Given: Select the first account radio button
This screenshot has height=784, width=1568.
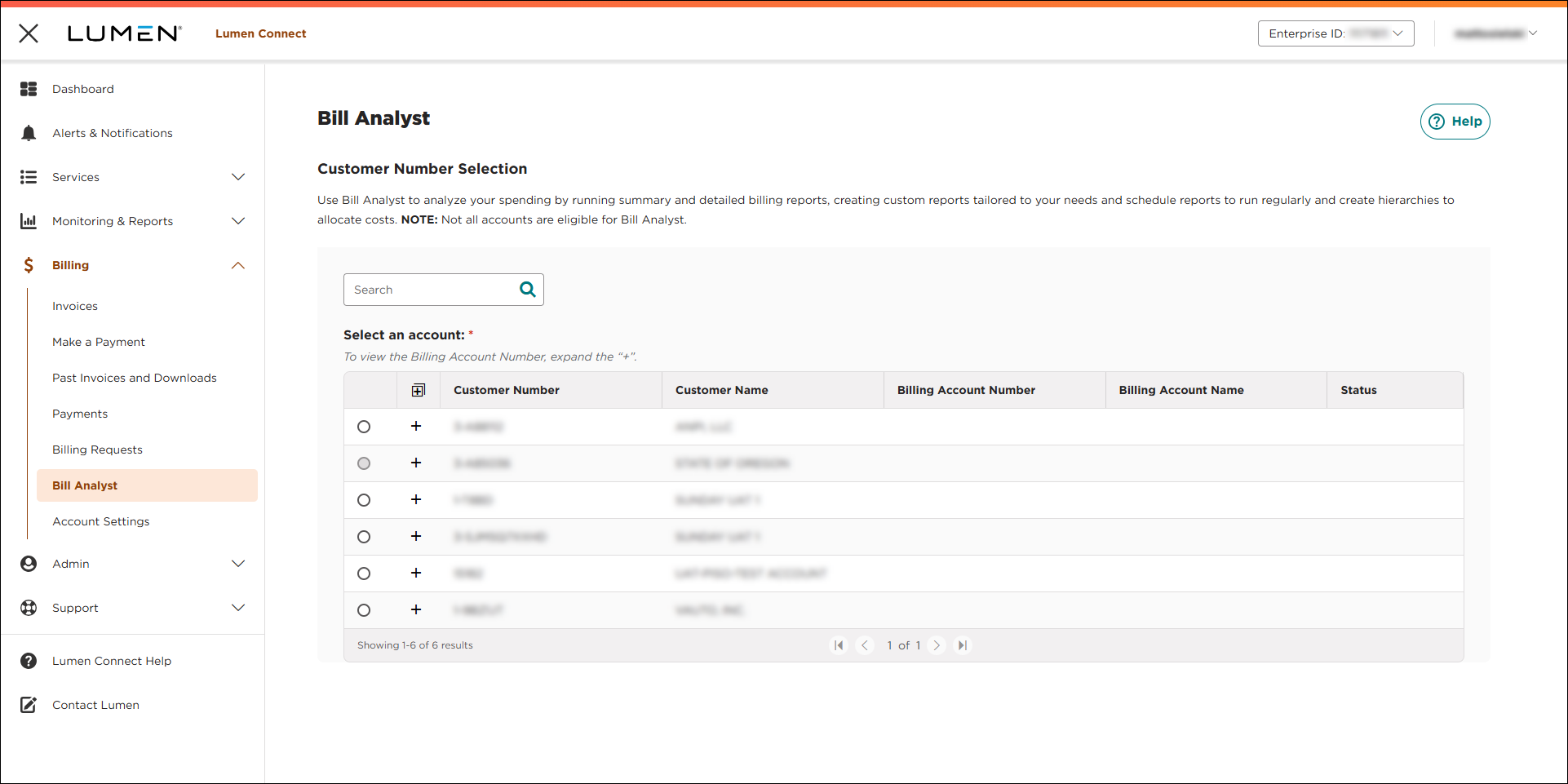Looking at the screenshot, I should tap(364, 427).
